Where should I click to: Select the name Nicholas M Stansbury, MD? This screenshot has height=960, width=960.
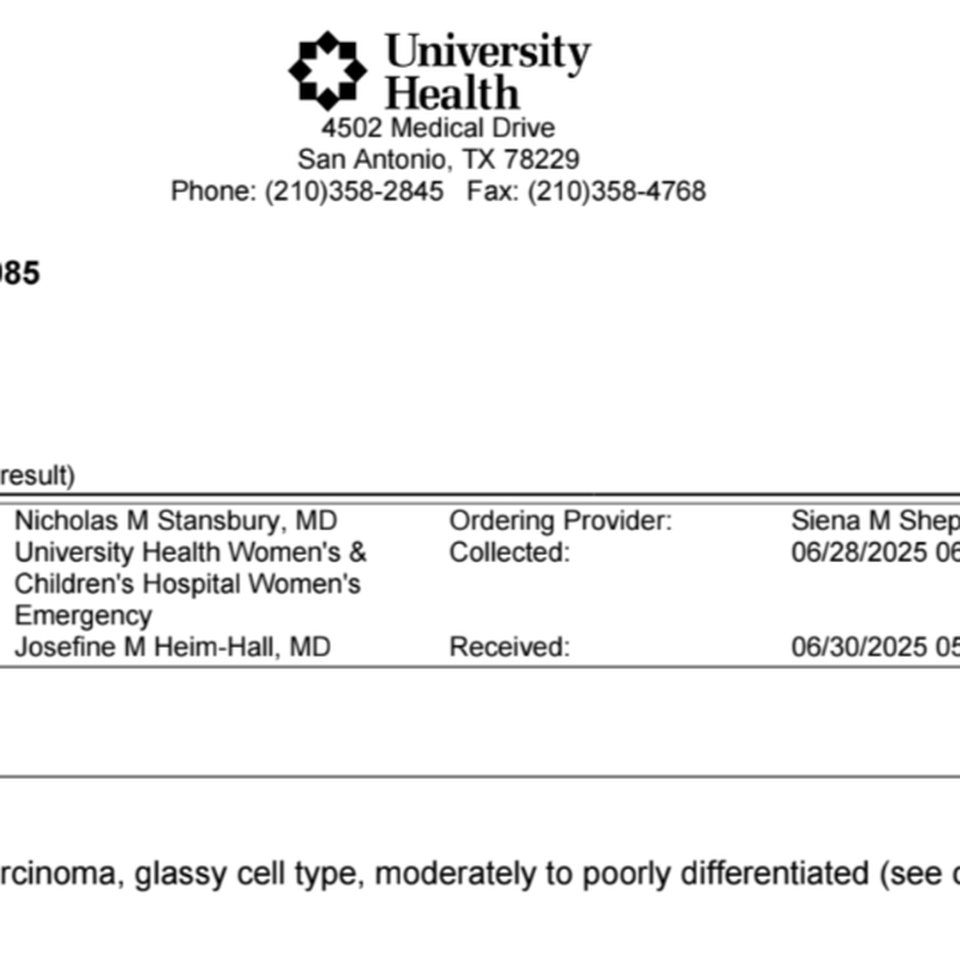(x=176, y=521)
